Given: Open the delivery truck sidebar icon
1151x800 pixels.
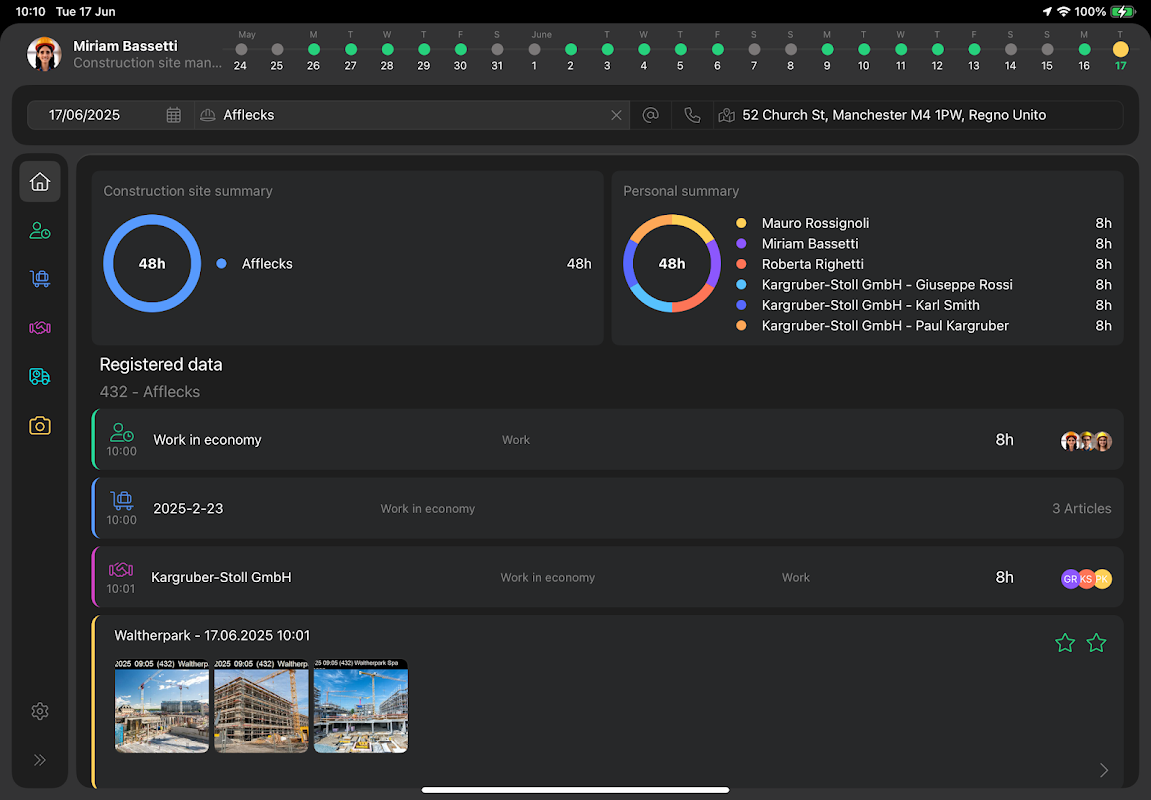Looking at the screenshot, I should tap(40, 377).
